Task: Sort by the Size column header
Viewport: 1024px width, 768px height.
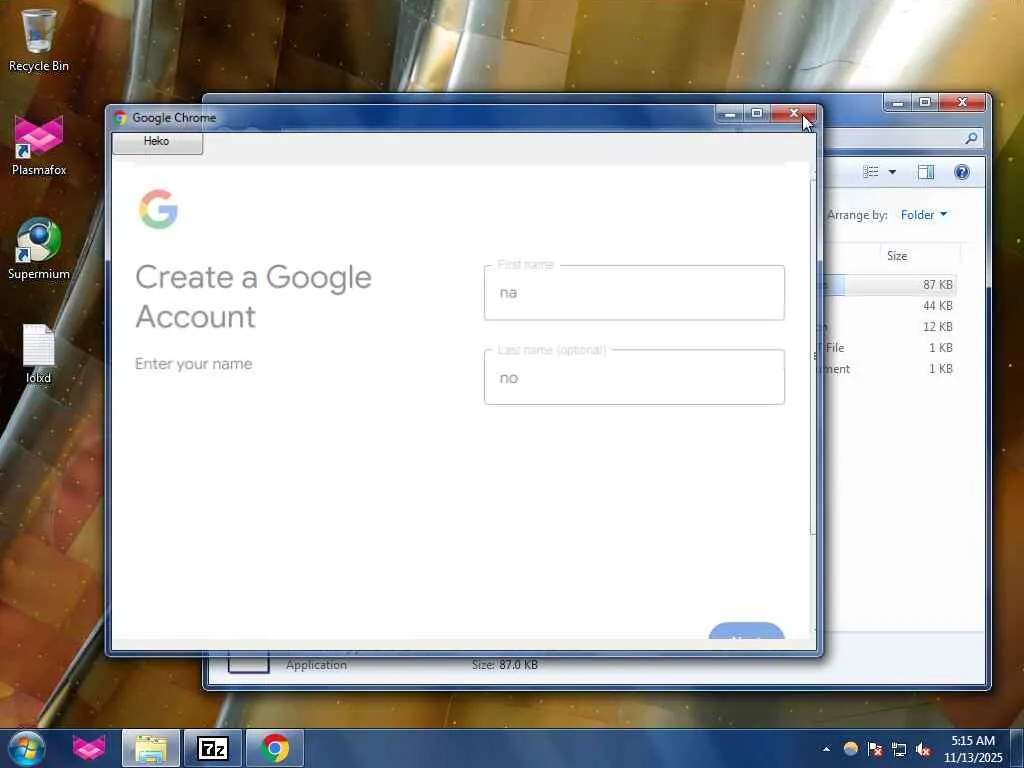Action: tap(897, 256)
